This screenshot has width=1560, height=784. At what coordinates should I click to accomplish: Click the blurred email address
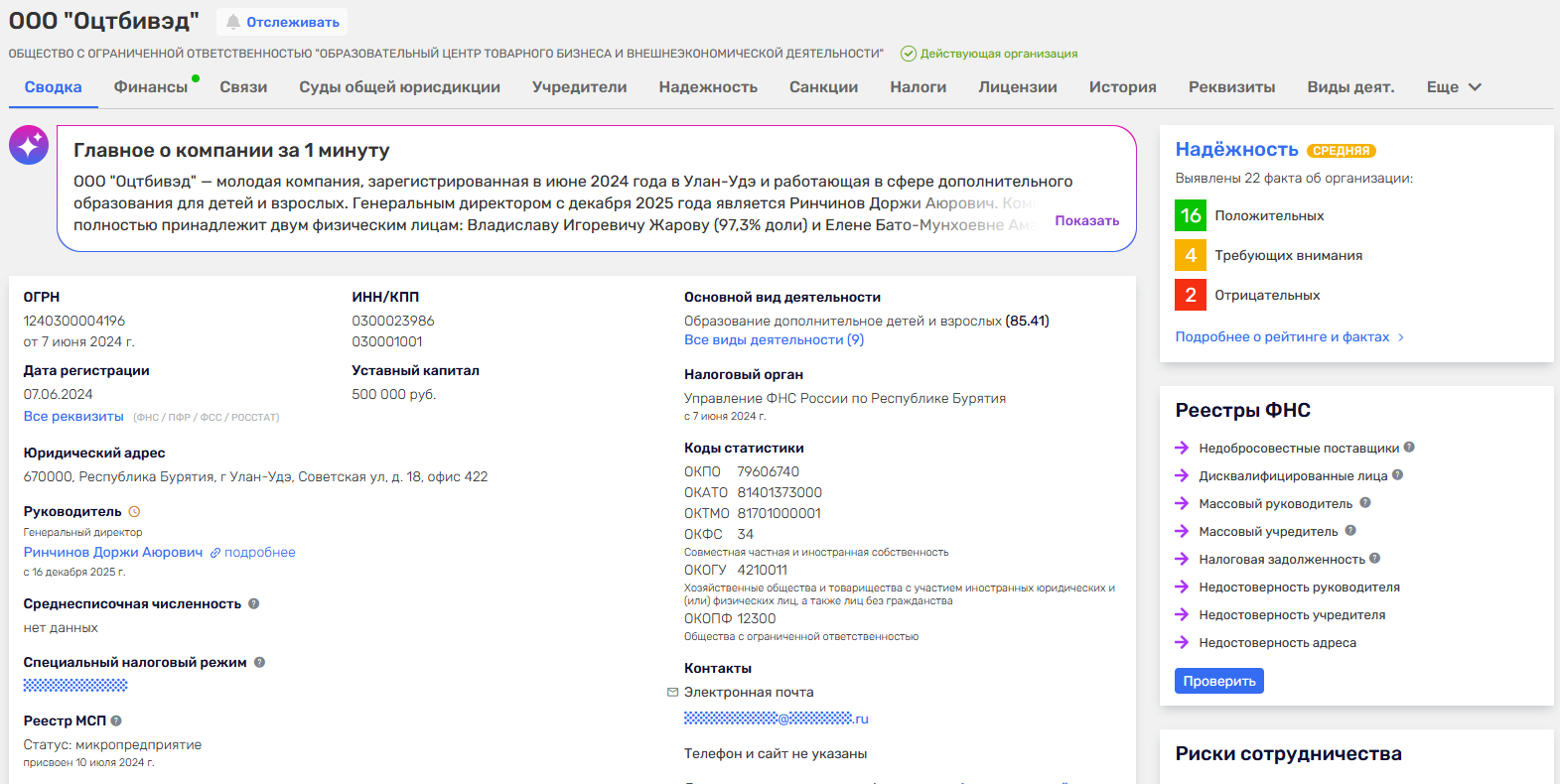click(776, 719)
